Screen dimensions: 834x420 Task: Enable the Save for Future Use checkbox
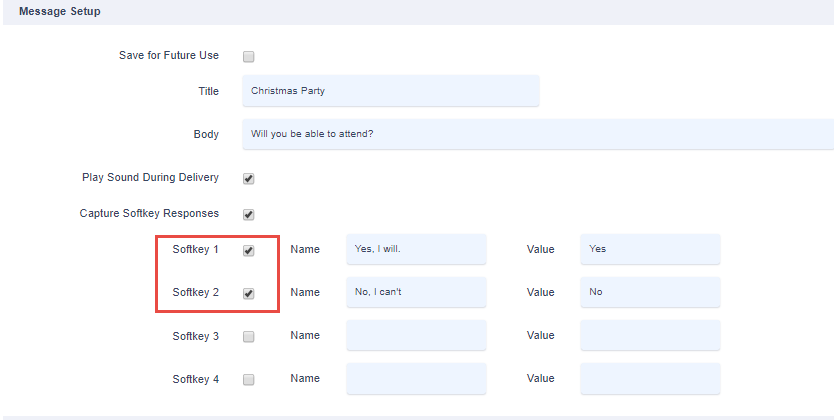(248, 56)
